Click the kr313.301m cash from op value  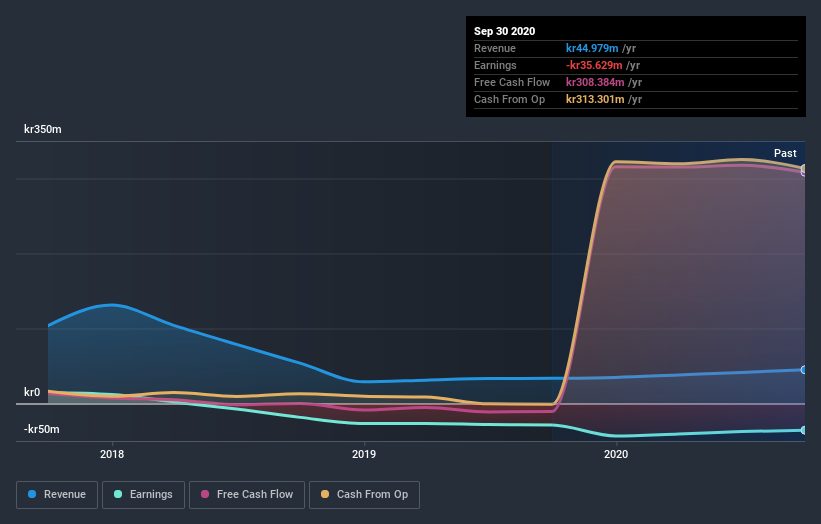pos(595,99)
